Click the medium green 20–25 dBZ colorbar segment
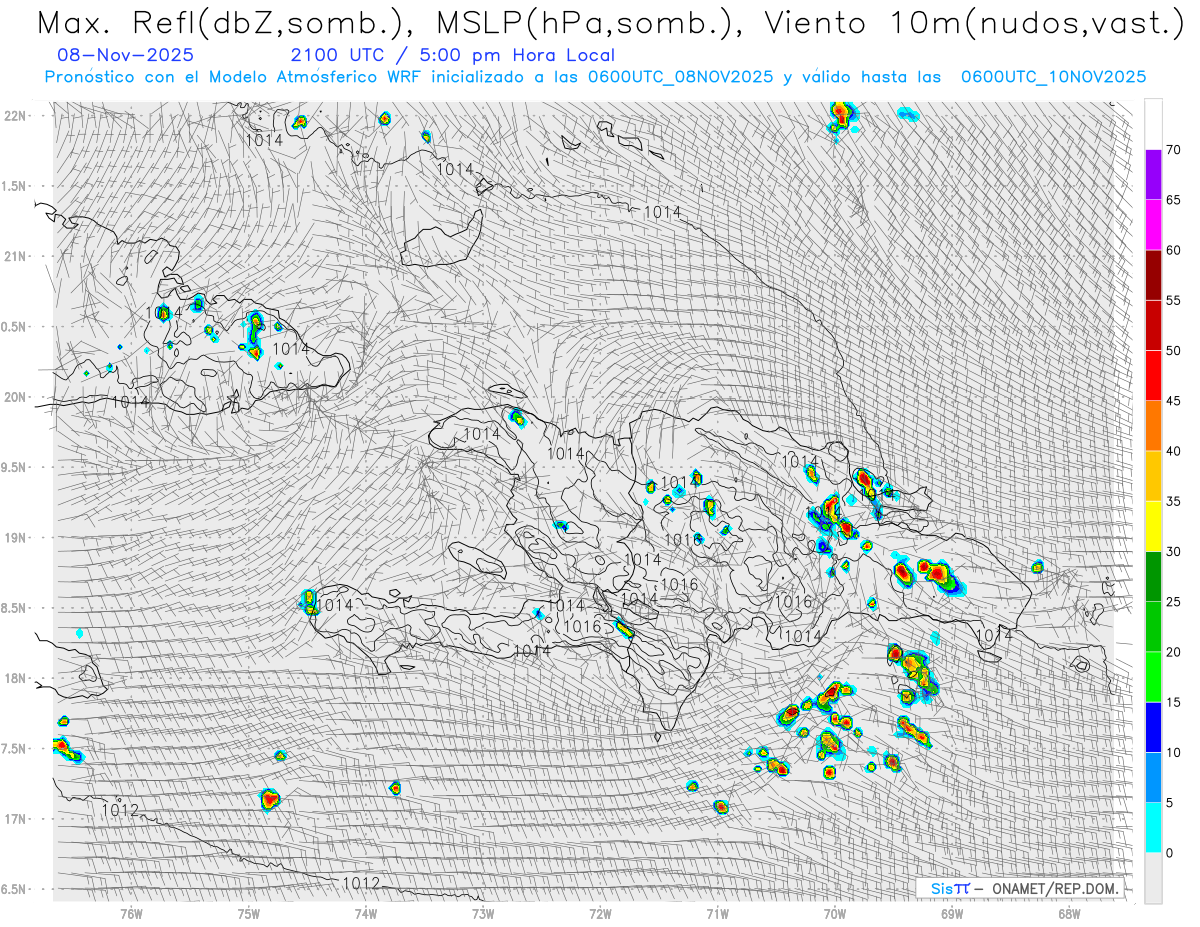The width and height of the screenshot is (1200, 927). pos(1153,627)
